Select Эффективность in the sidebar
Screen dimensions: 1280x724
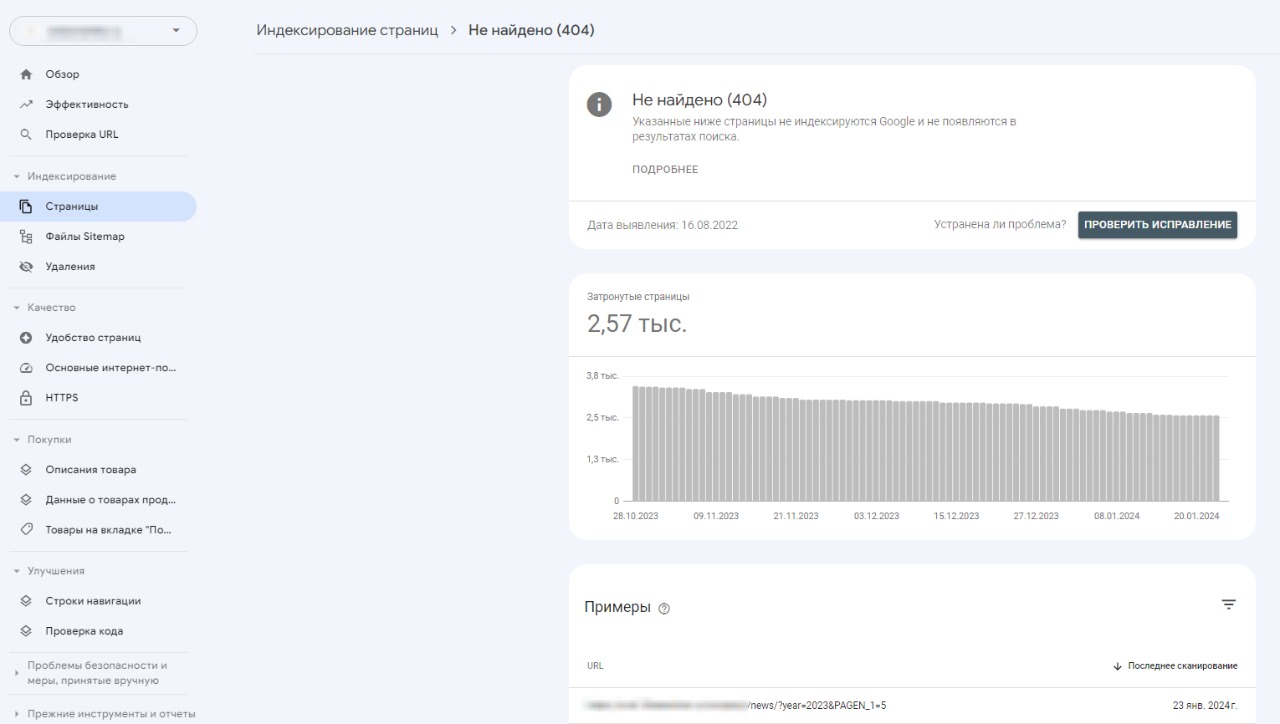coord(26,103)
